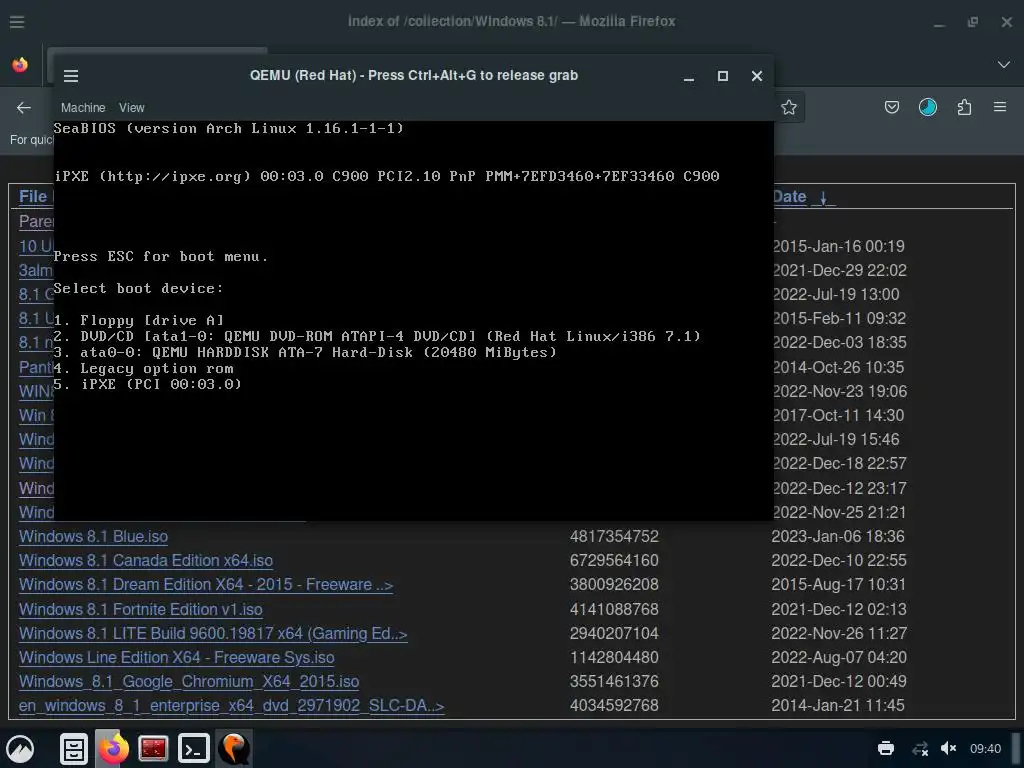Click file size 4817354752
Viewport: 1024px width, 768px height.
pyautogui.click(x=614, y=537)
